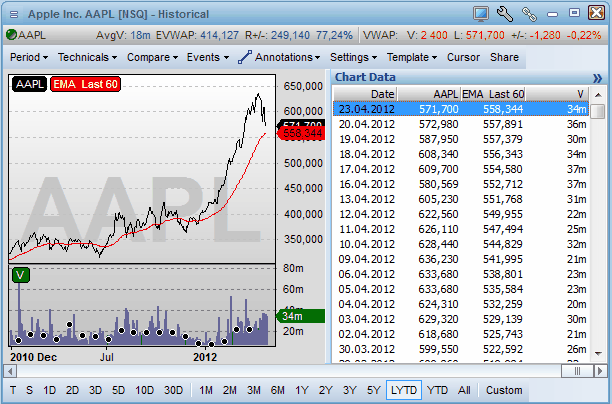Set chart range to 10D
612x404 pixels.
144,390
